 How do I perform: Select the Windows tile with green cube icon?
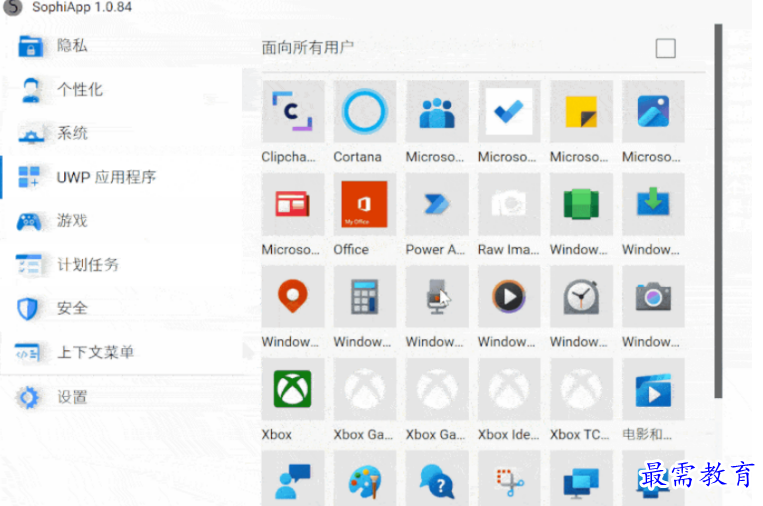click(x=581, y=204)
